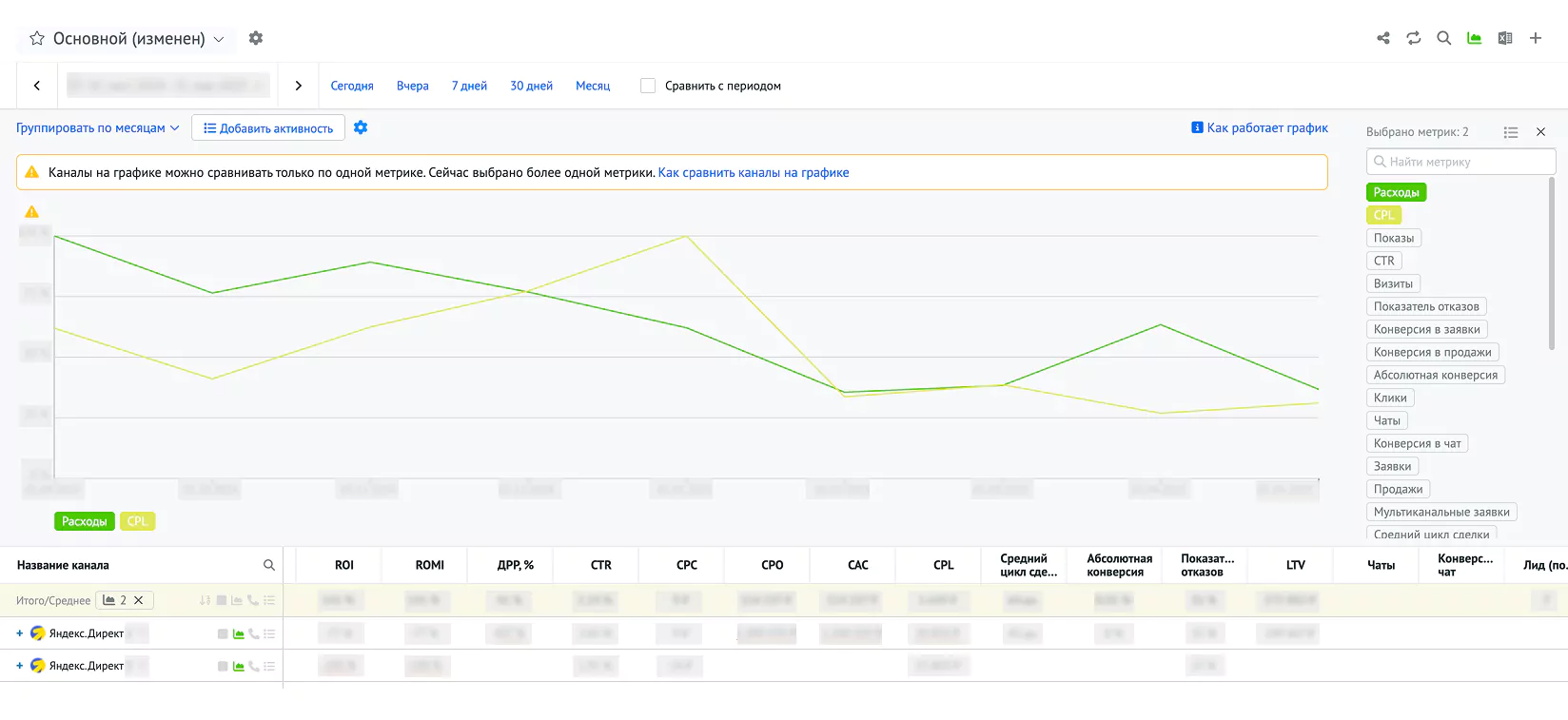Enable the Сравнить с периодом checkbox
Screen dimensions: 1568x720
[648, 86]
